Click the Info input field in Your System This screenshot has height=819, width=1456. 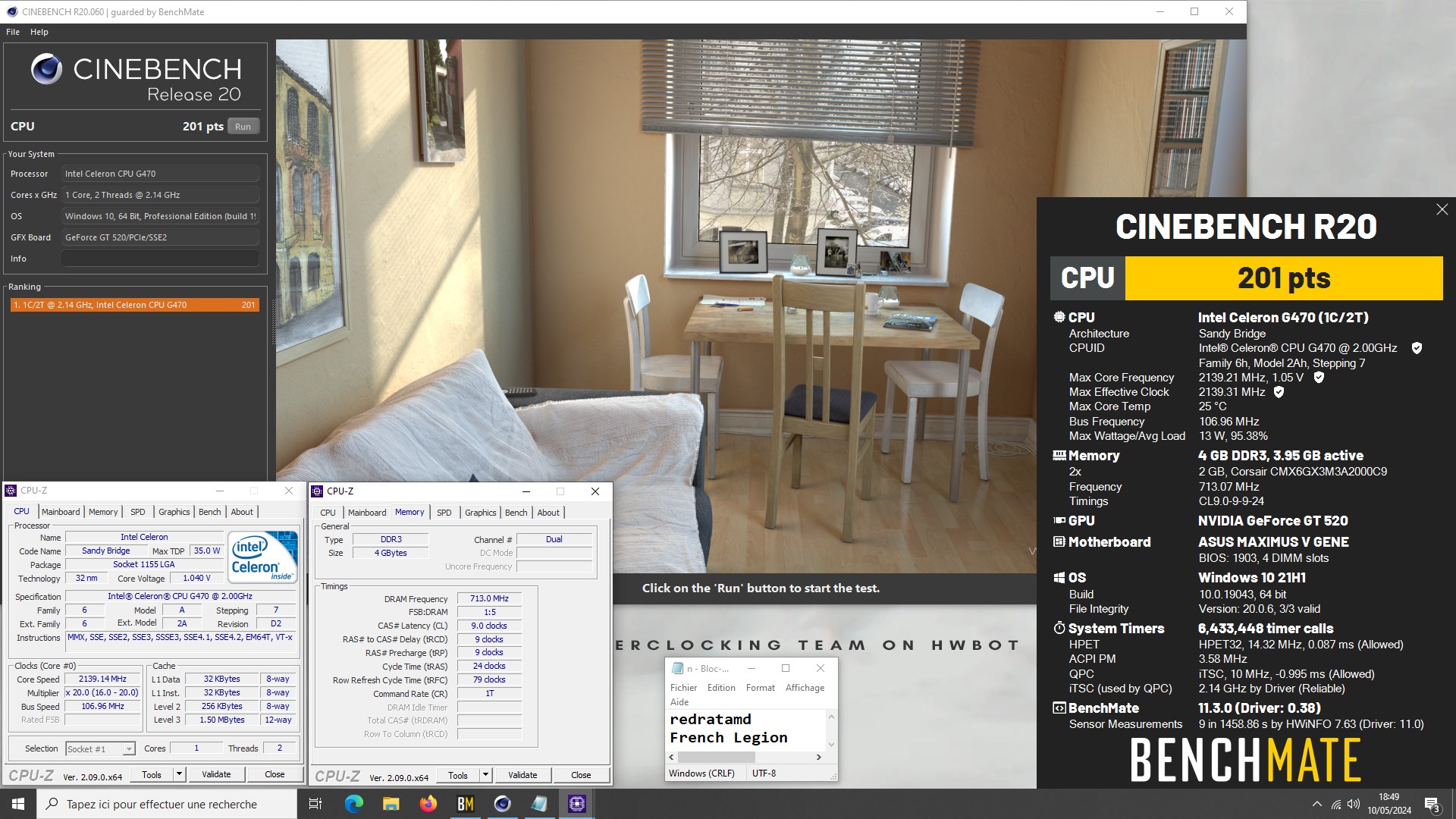tap(160, 259)
